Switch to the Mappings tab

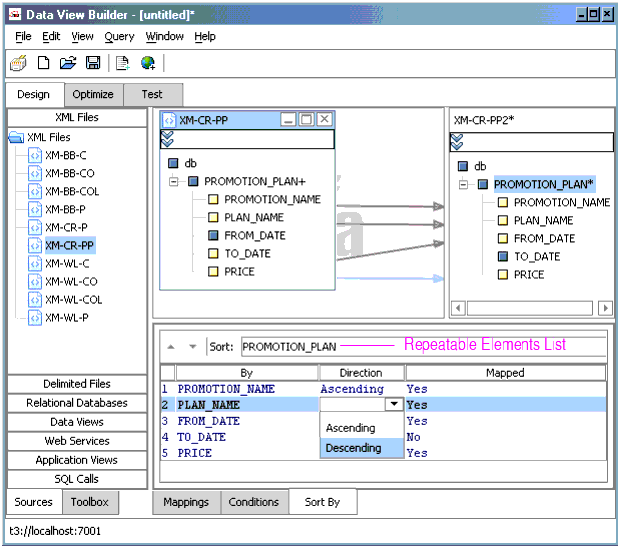pyautogui.click(x=186, y=502)
